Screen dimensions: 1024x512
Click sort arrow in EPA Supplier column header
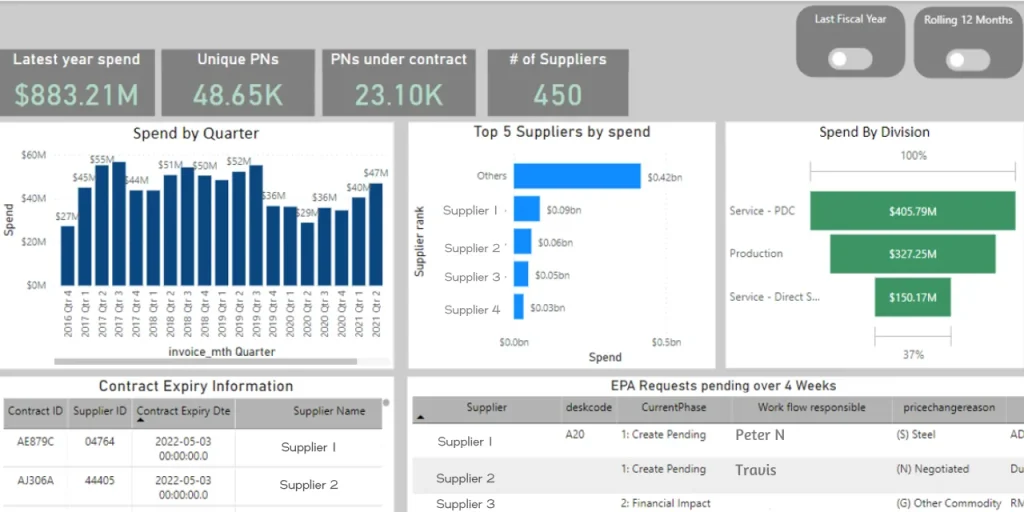[420, 418]
